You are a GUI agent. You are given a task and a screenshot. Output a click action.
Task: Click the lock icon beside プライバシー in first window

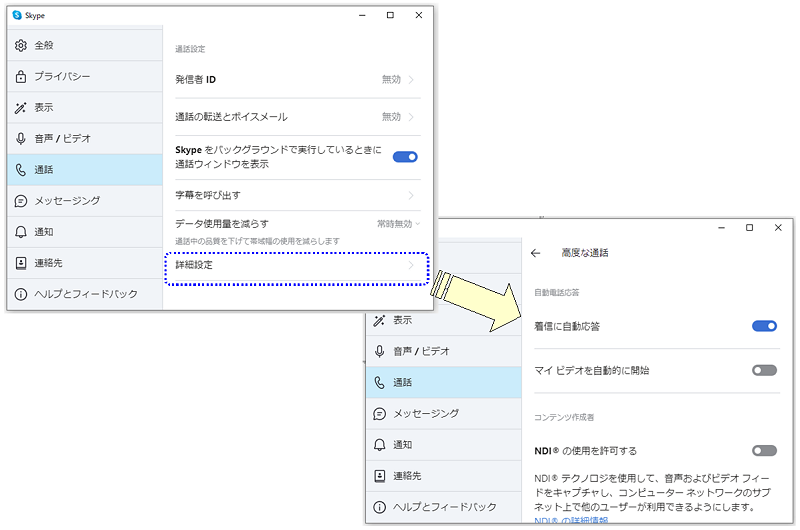point(20,77)
